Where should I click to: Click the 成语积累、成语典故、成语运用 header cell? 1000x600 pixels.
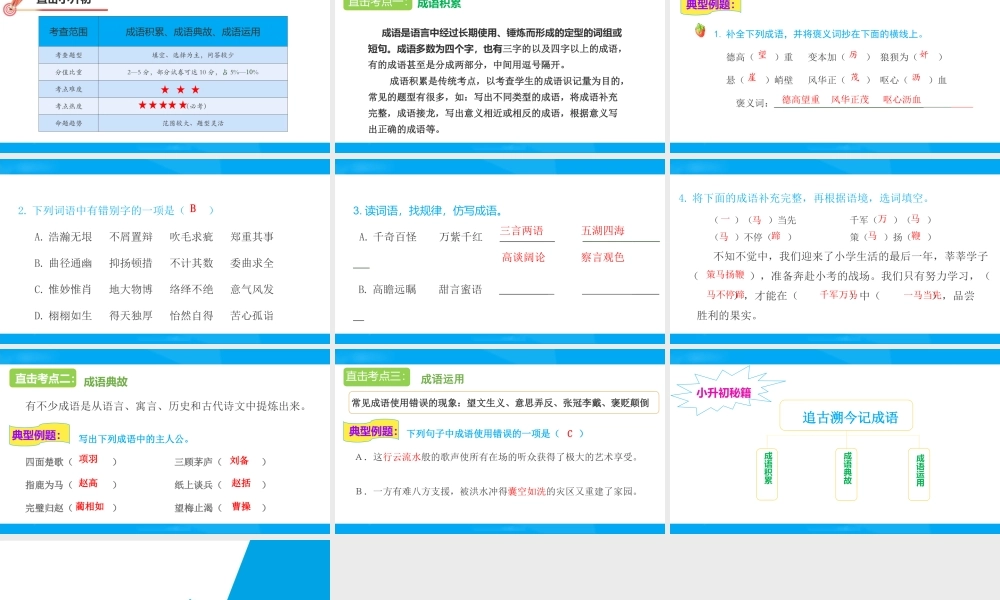(193, 32)
